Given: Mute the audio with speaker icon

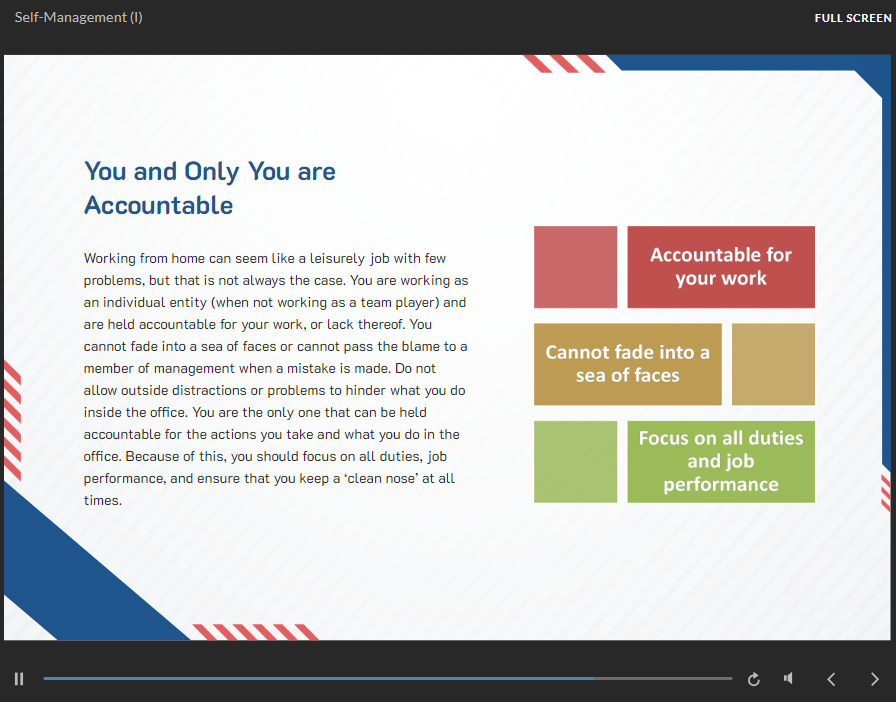Looking at the screenshot, I should click(789, 679).
